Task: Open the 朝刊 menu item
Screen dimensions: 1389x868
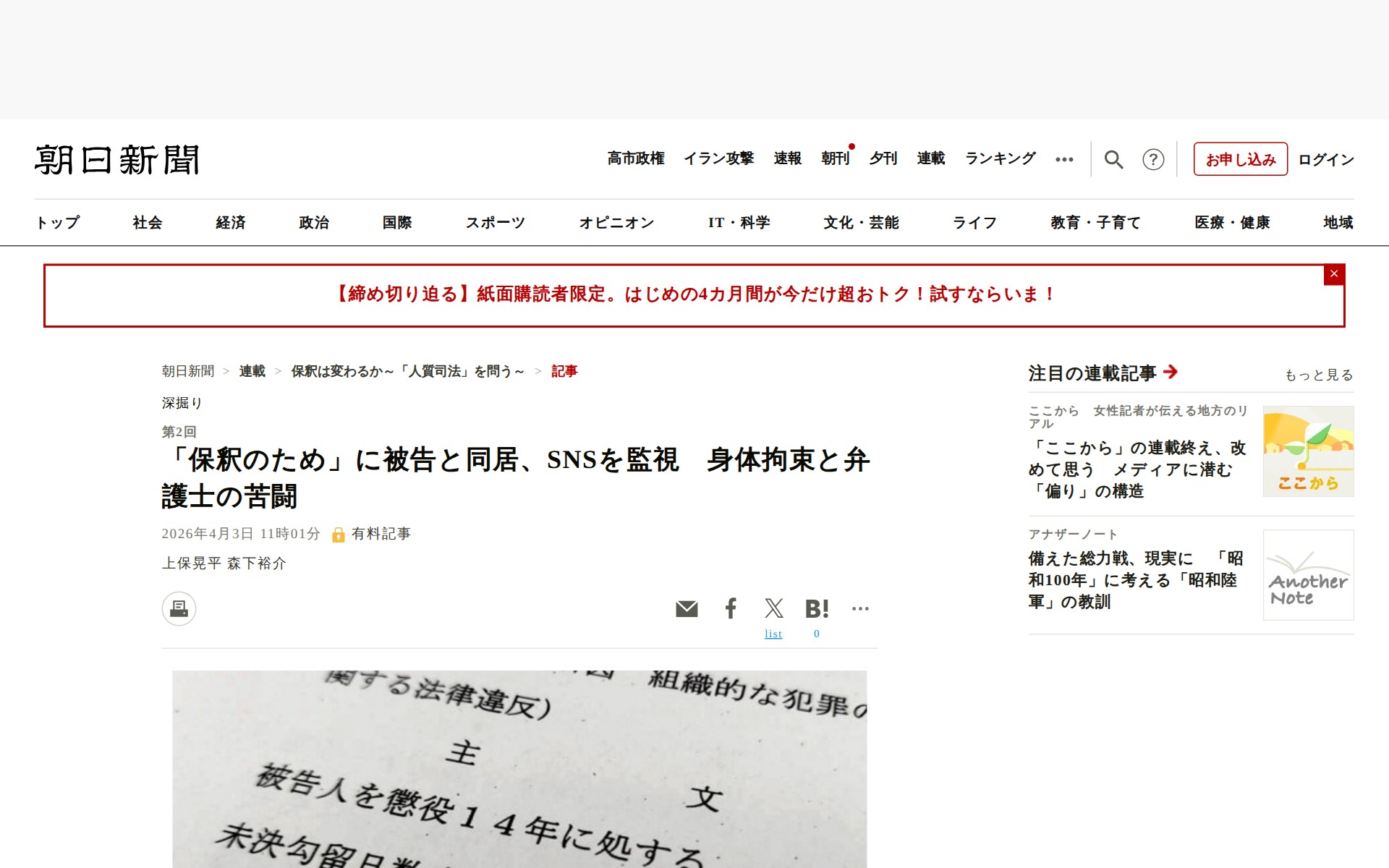Action: [836, 158]
